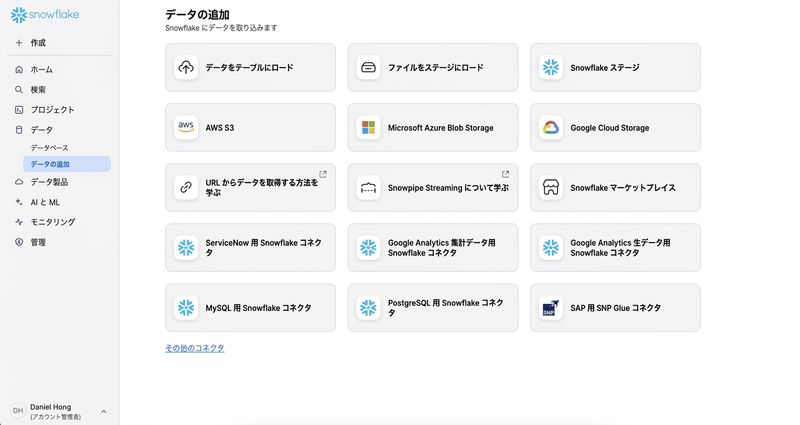Click the Snowflake logo in sidebar
This screenshot has height=425, width=800.
click(x=45, y=15)
